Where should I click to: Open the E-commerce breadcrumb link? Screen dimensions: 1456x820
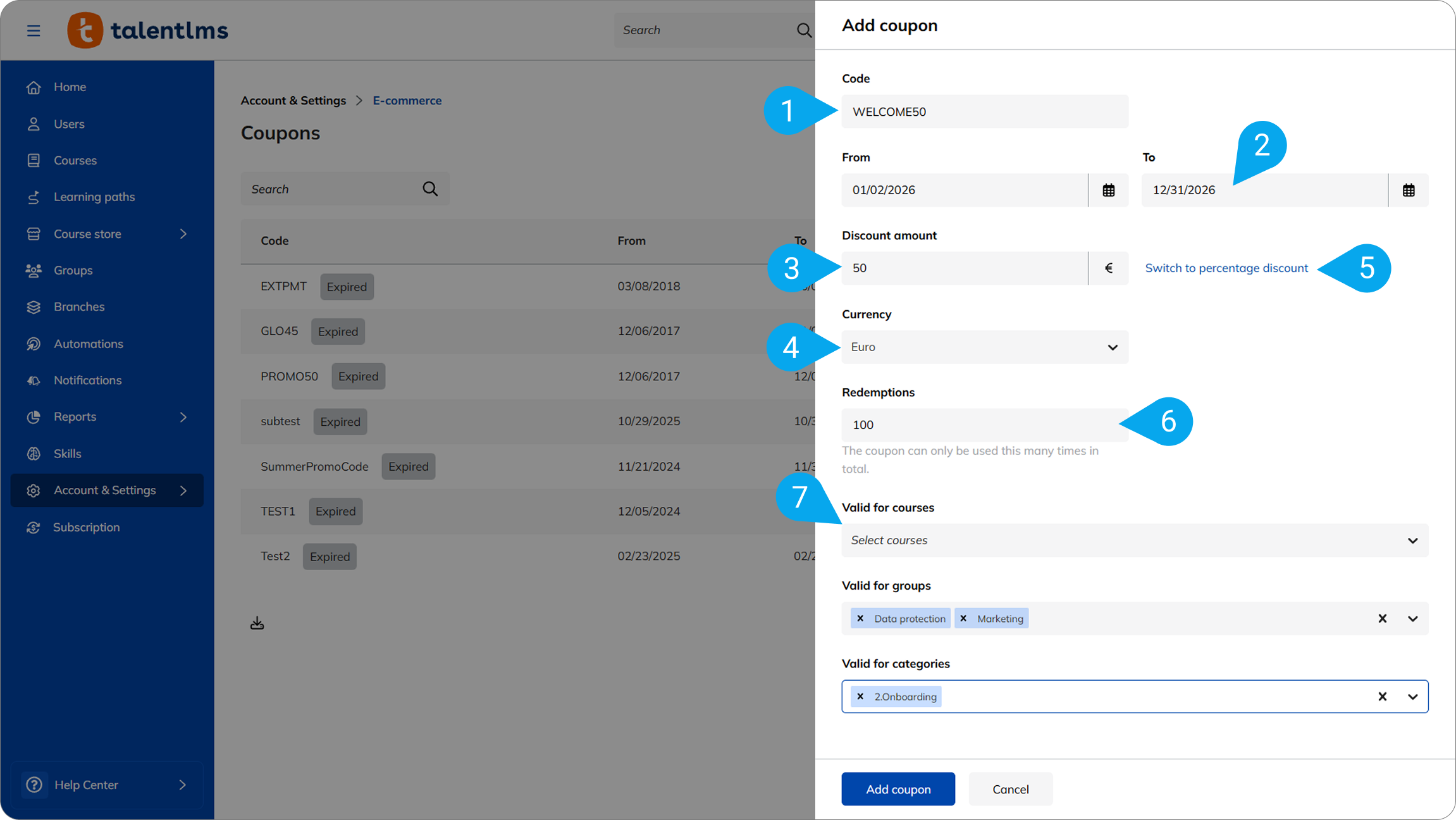(x=407, y=101)
